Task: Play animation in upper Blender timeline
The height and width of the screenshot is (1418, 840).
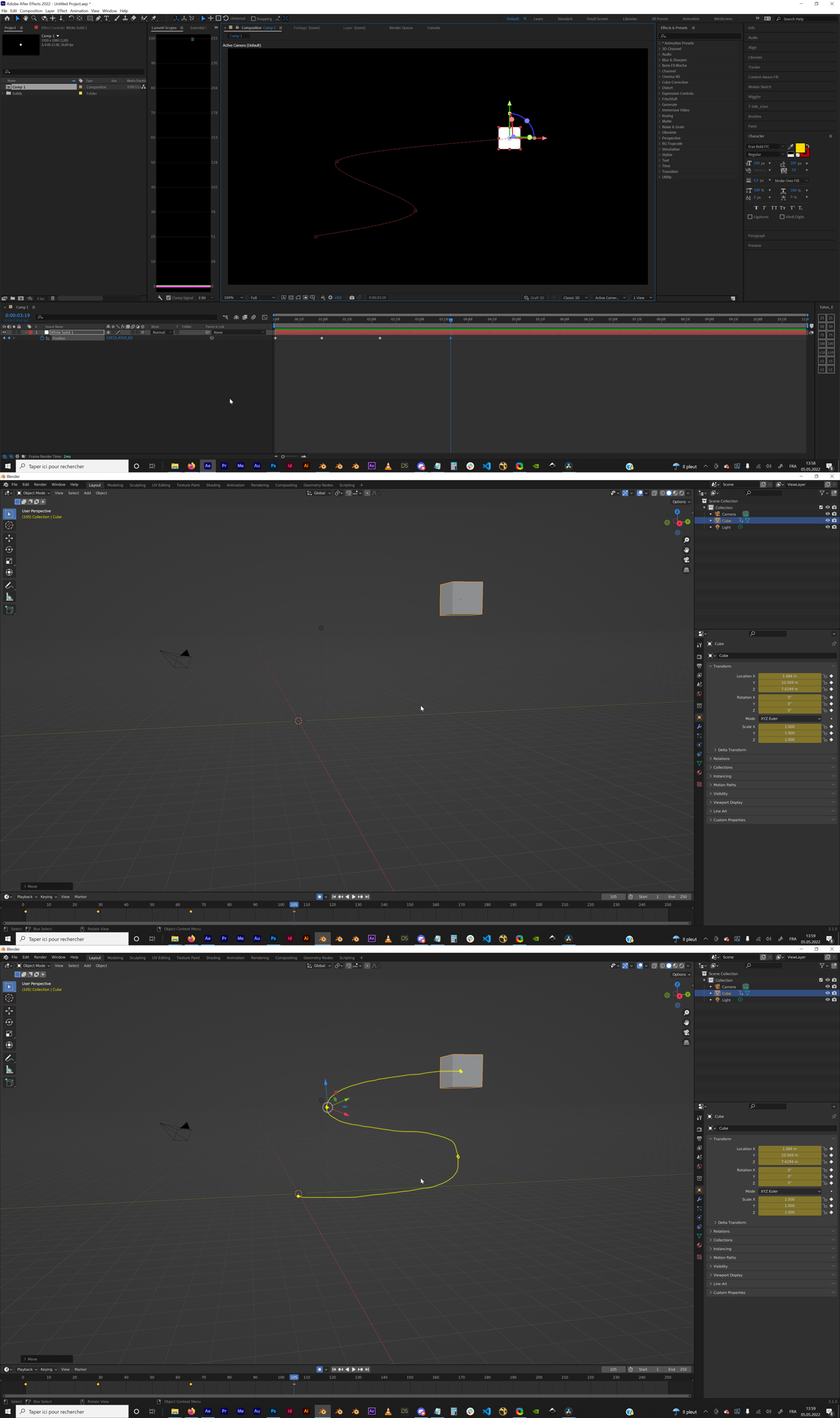Action: 353,897
